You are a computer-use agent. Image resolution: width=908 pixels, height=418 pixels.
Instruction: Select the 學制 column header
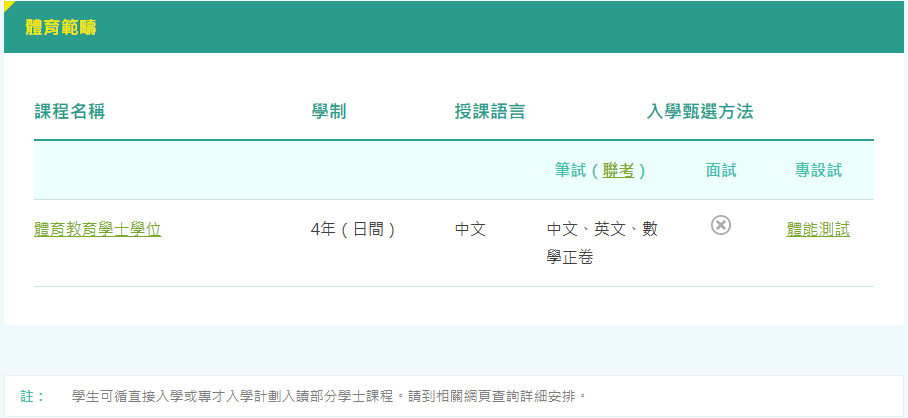pyautogui.click(x=329, y=112)
